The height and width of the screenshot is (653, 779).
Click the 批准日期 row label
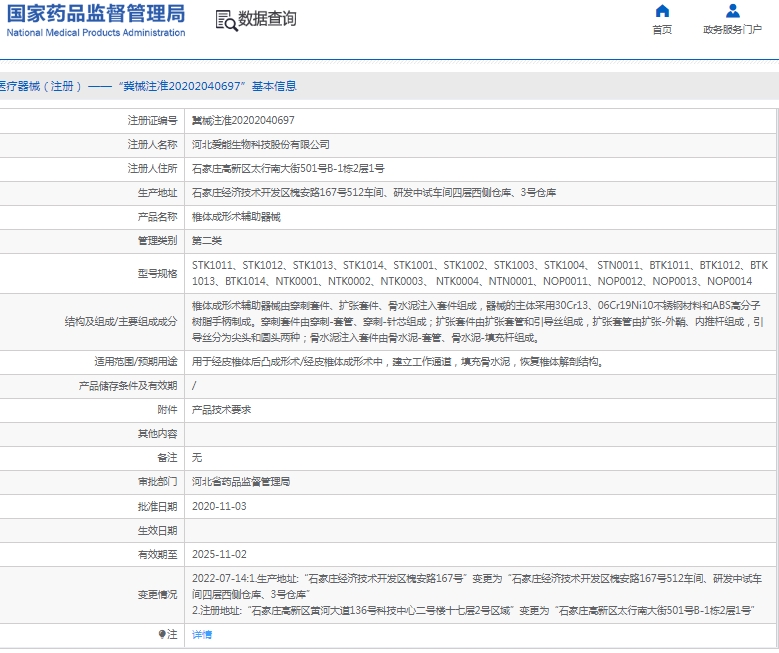(157, 506)
